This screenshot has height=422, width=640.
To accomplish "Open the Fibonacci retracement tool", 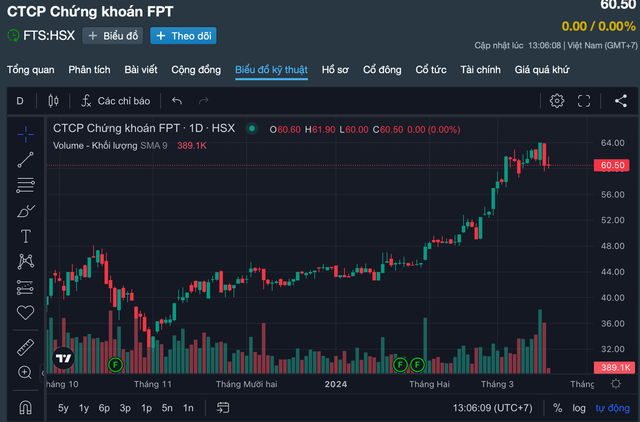I will (x=26, y=184).
